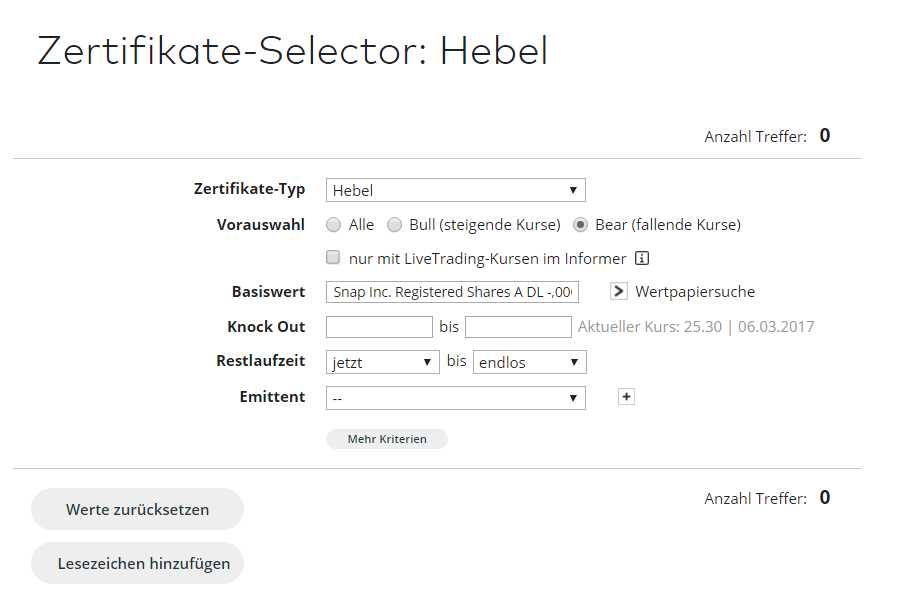Open the Restlaufzeit 'endlos' dropdown

point(529,362)
